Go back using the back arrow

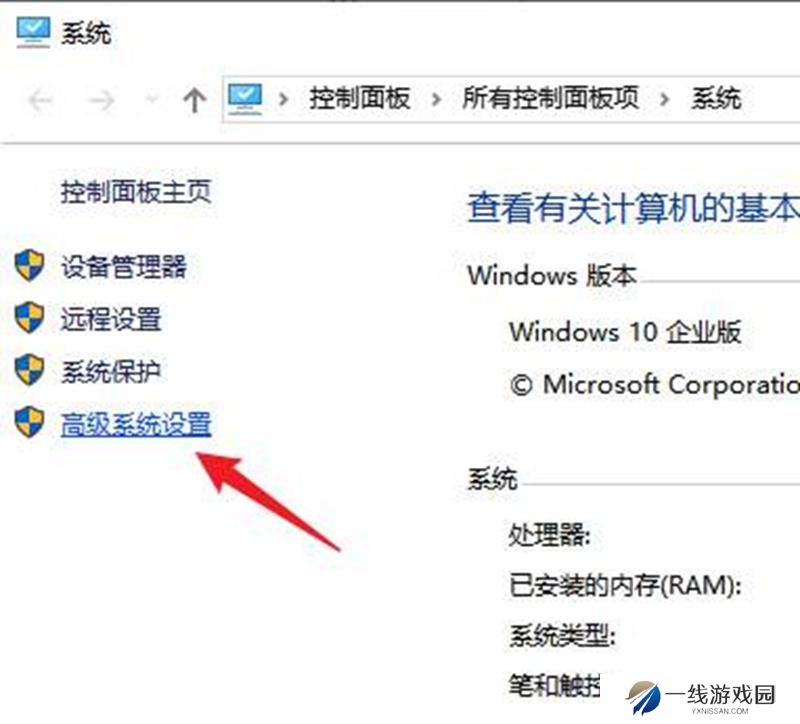[x=40, y=100]
